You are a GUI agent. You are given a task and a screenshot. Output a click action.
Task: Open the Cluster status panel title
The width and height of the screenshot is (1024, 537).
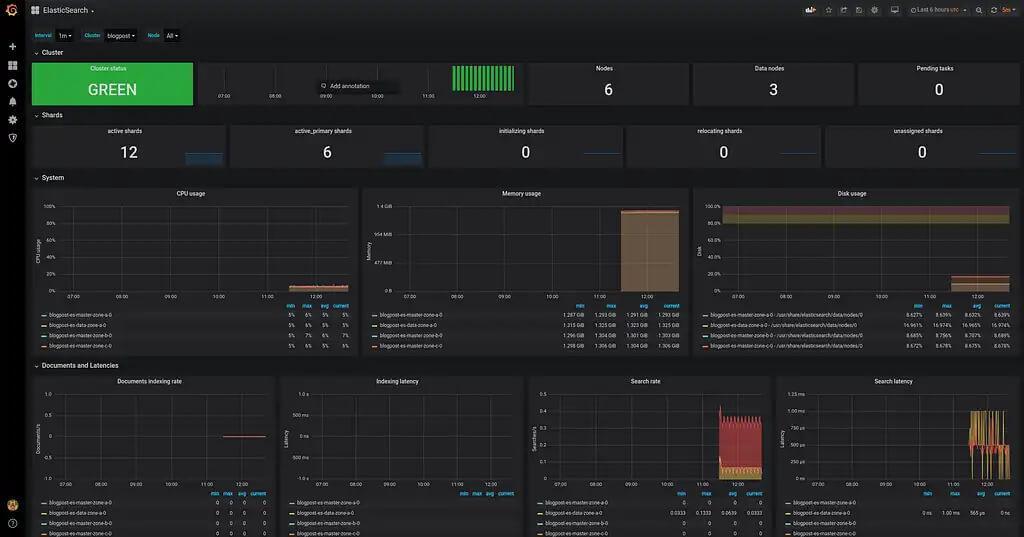pos(108,68)
